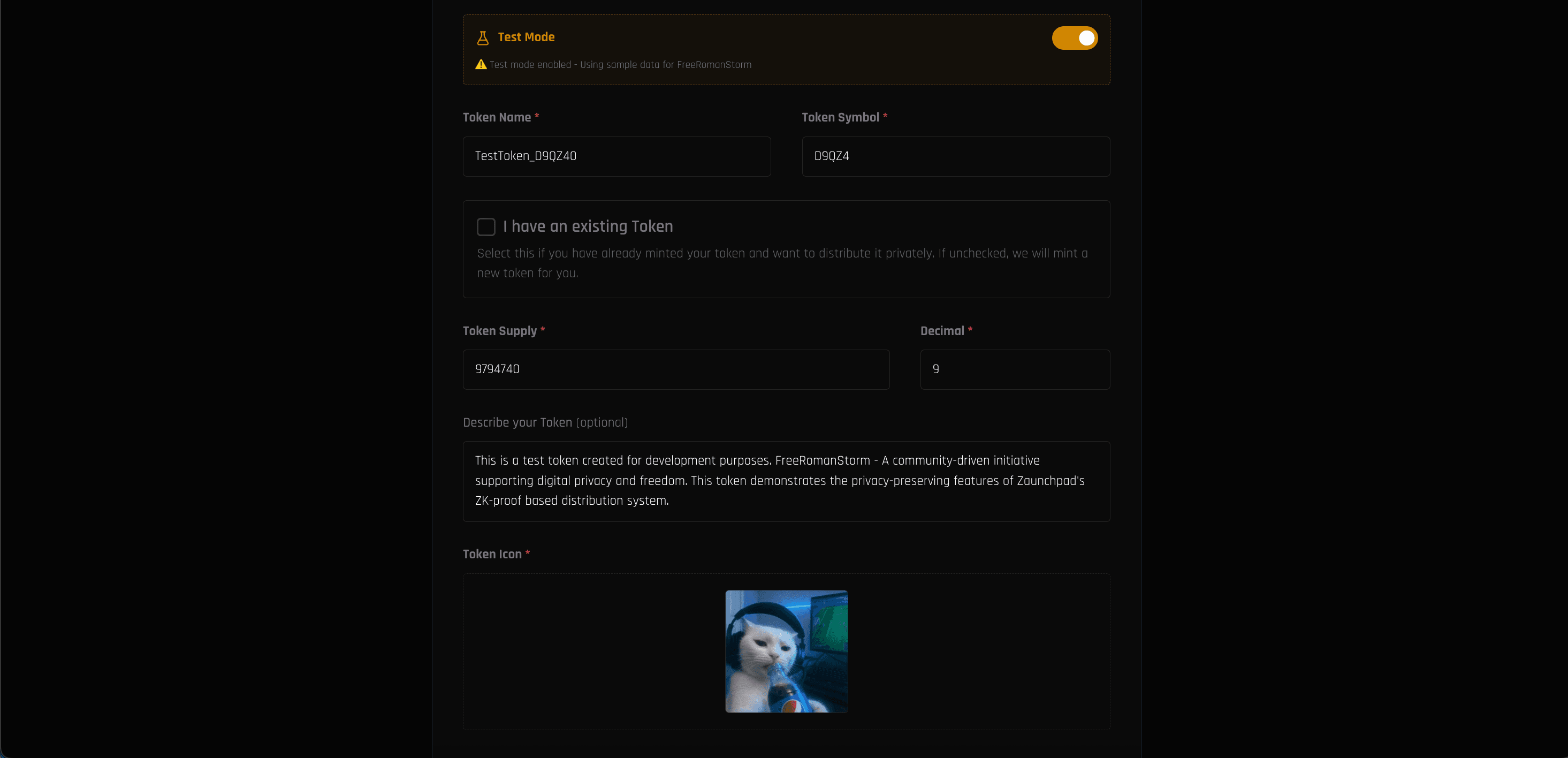Click the Token Icon required label
This screenshot has height=758, width=1568.
[492, 554]
